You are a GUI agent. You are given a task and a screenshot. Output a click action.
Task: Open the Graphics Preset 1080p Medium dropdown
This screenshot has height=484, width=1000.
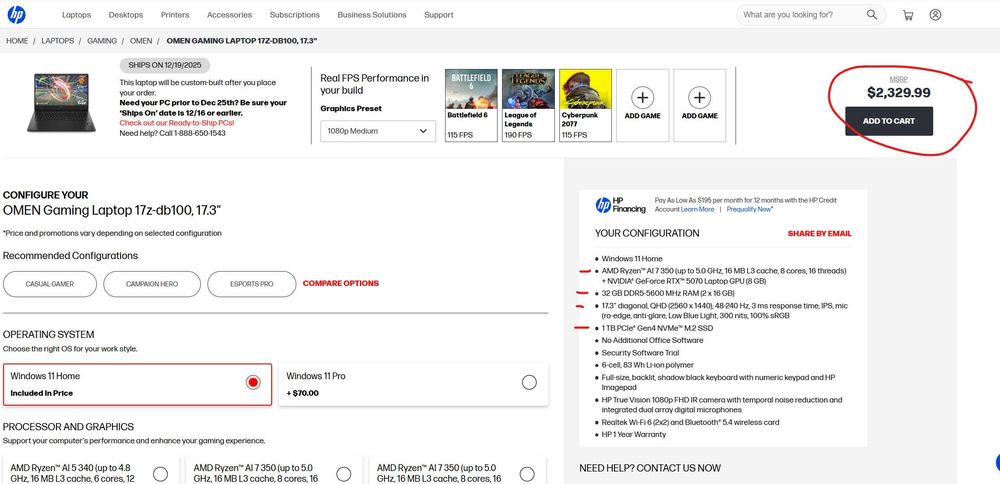click(378, 131)
